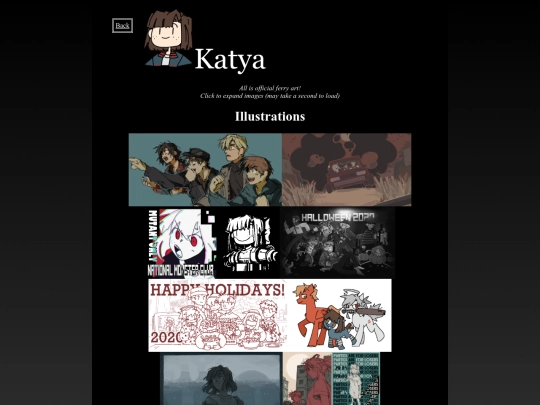This screenshot has width=540, height=405.
Task: Open the four-boys-pointing illustration on teal background
Action: click(205, 170)
